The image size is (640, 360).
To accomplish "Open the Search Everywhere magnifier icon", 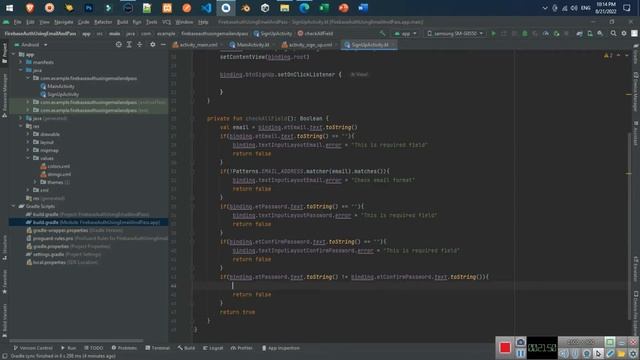I will (613, 33).
